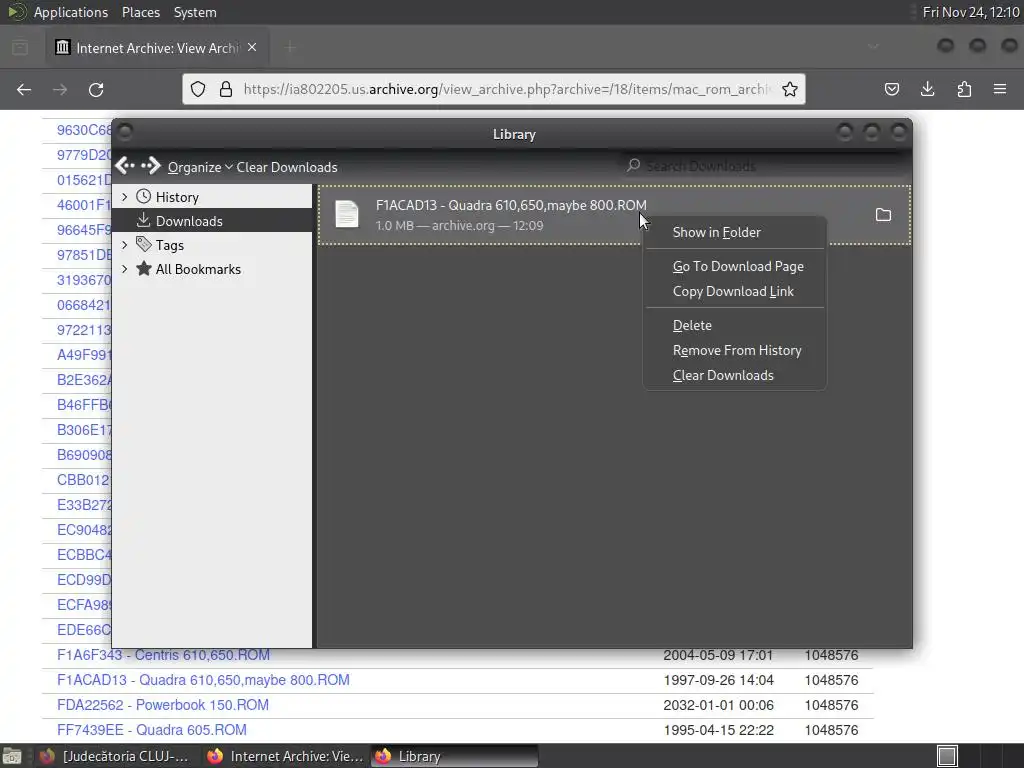Open the Applications menu
The image size is (1024, 768).
(x=71, y=12)
